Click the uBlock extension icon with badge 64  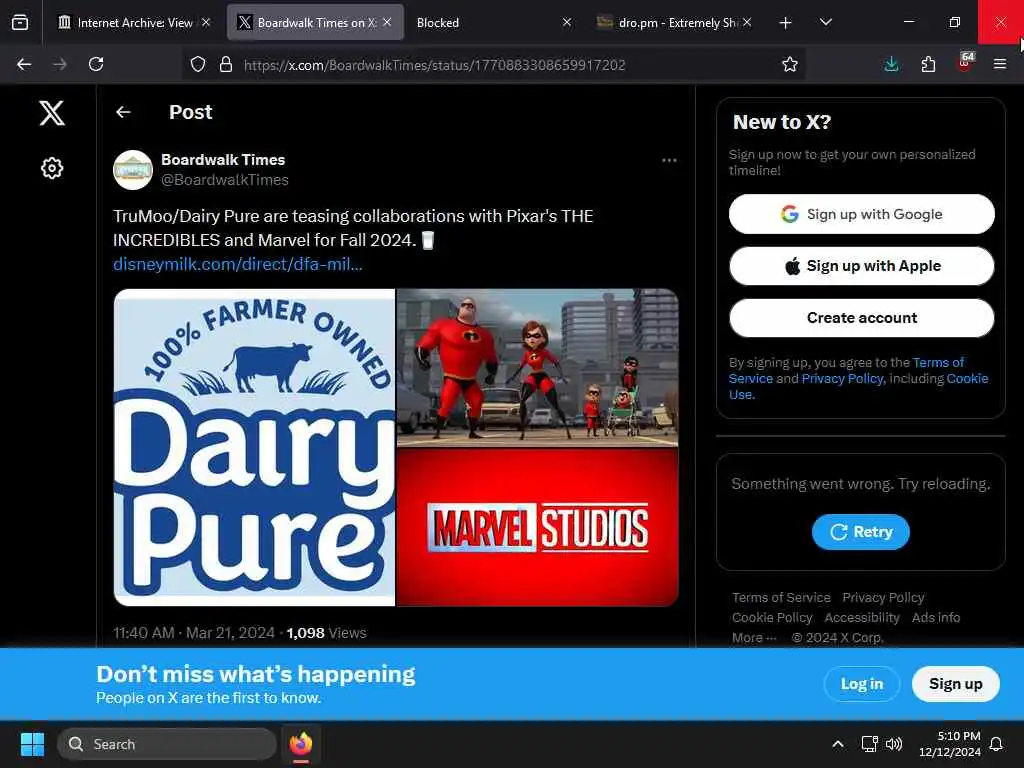[965, 63]
